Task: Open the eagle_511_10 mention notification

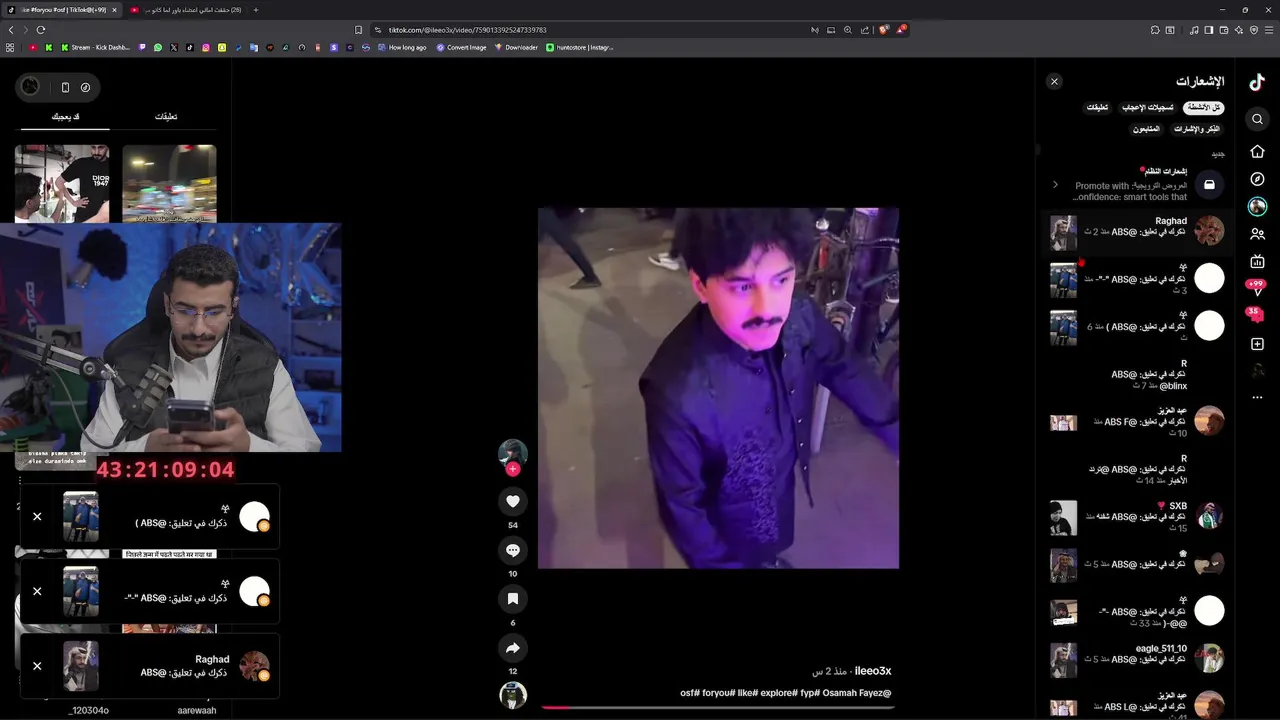Action: (x=1137, y=659)
